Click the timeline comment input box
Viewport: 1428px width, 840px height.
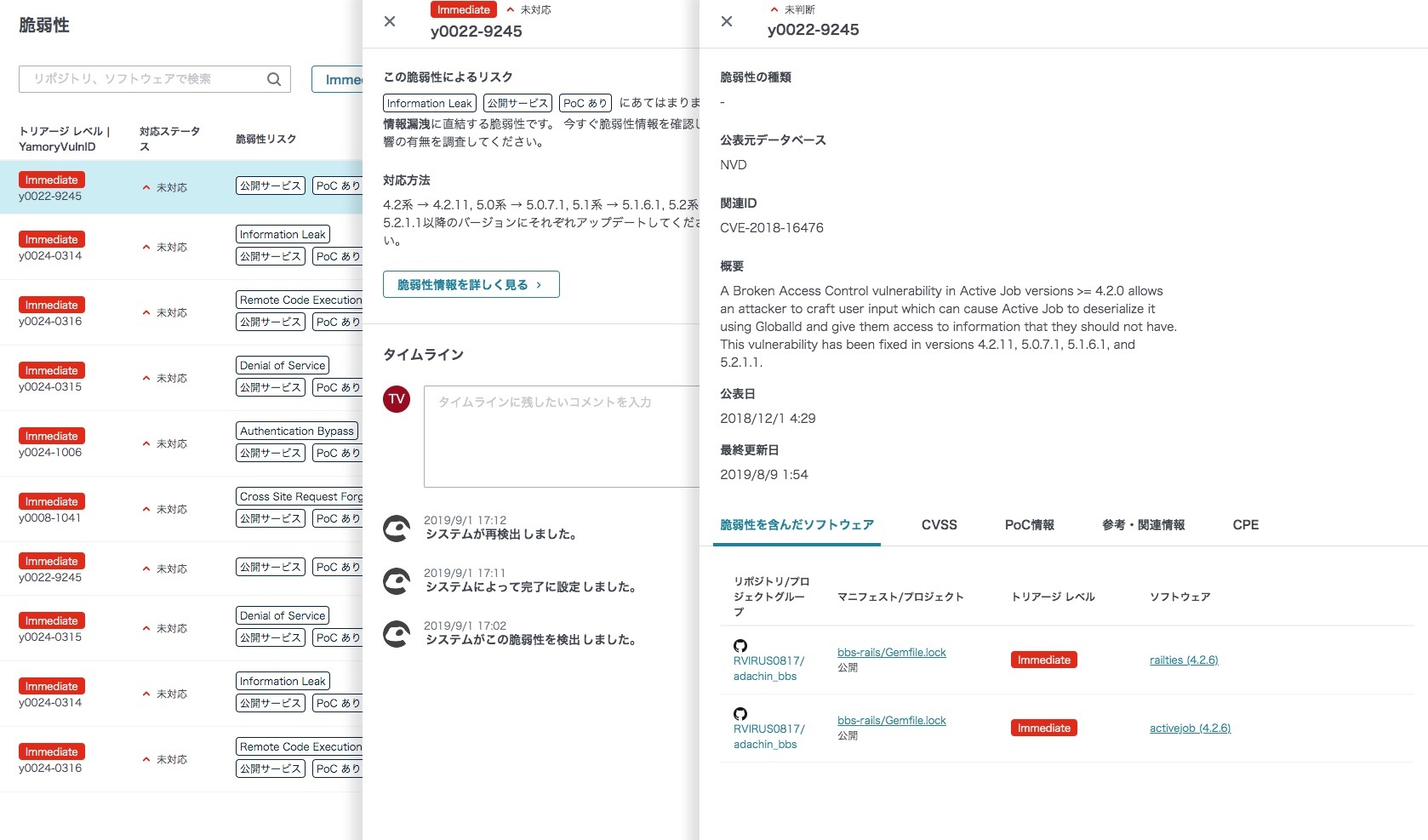(562, 436)
